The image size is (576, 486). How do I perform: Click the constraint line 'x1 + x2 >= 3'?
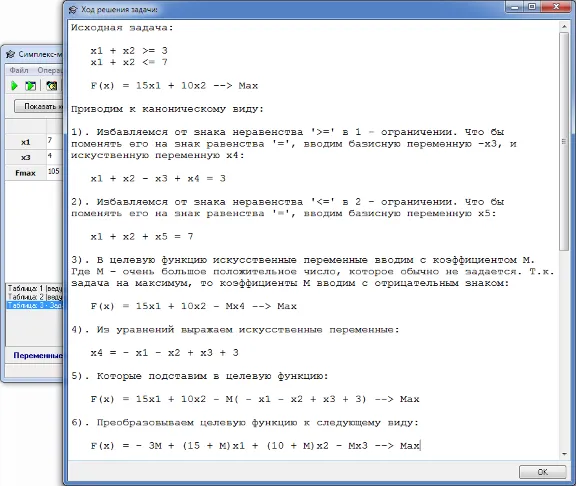[x=129, y=51]
